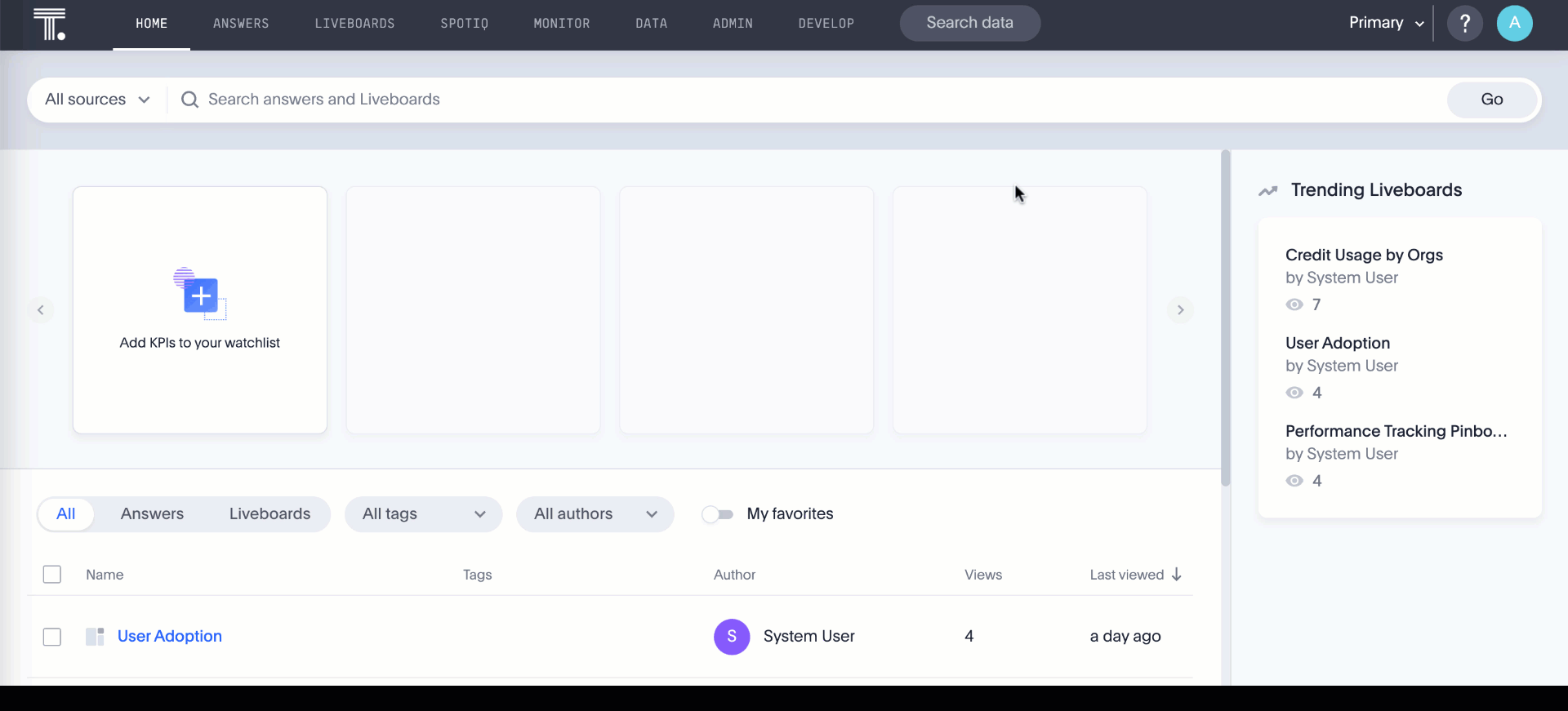Screen dimensions: 1568x711
Task: Click the Last viewed sort arrow
Action: 1177,575
